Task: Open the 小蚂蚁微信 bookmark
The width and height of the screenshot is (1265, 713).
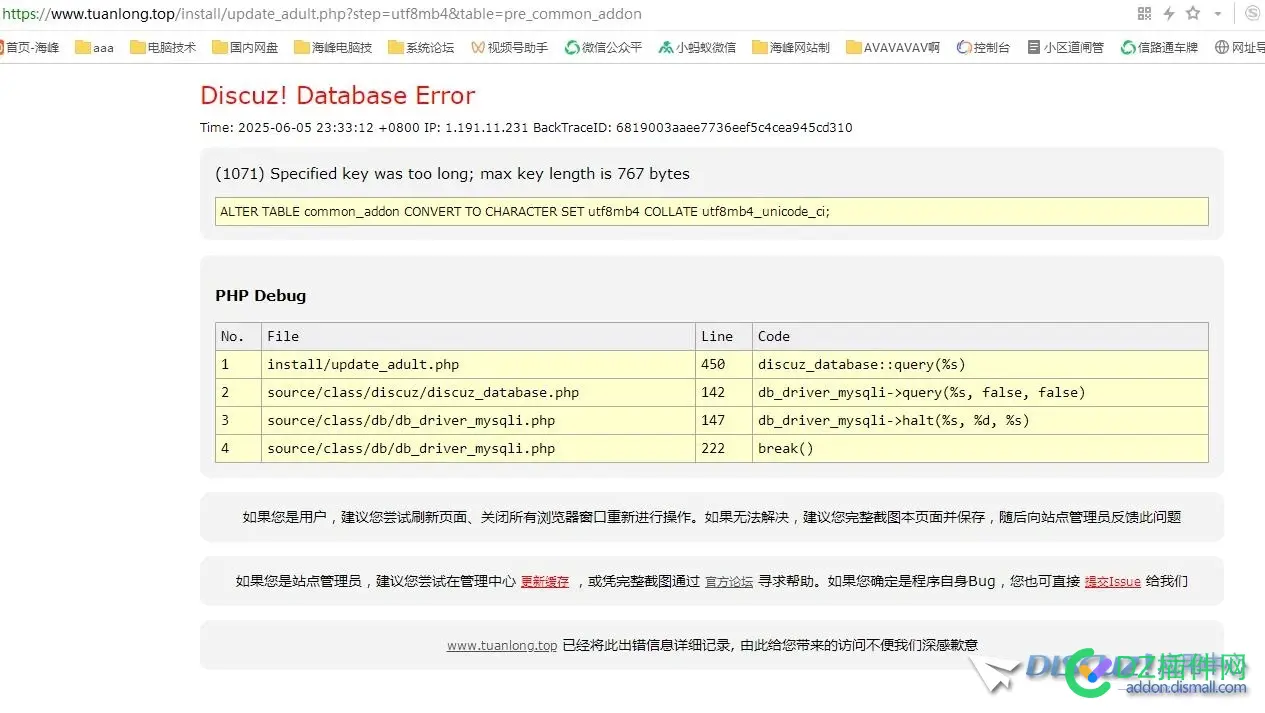Action: (x=697, y=47)
